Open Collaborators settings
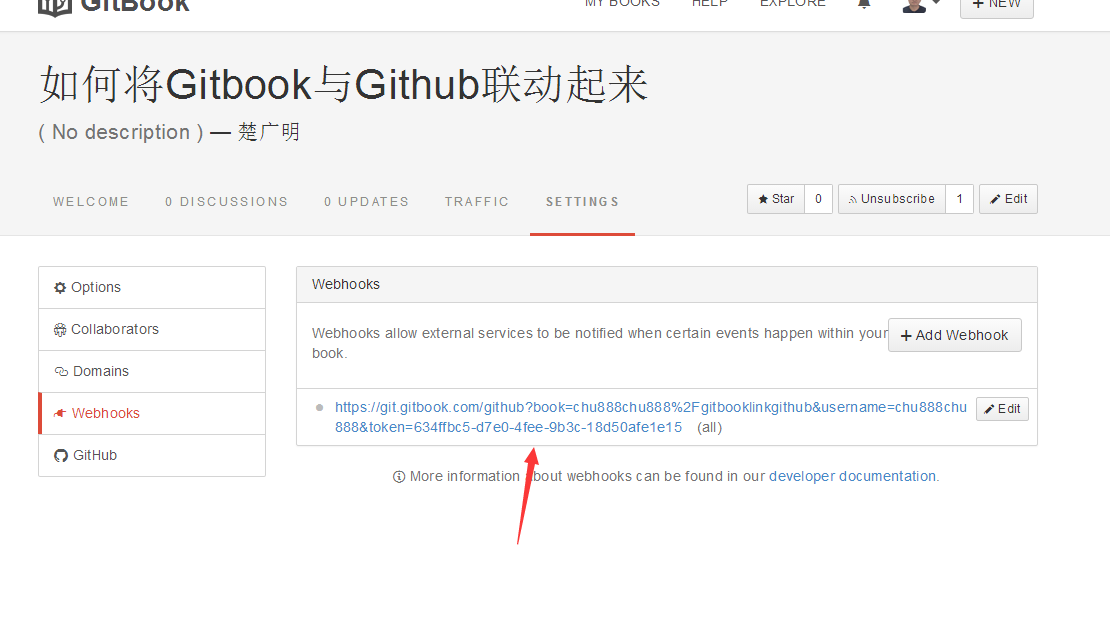The image size is (1110, 631). coord(151,329)
